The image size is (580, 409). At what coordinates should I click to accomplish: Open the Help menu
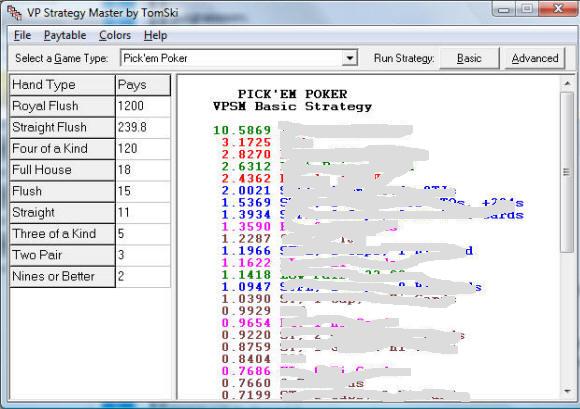(155, 35)
